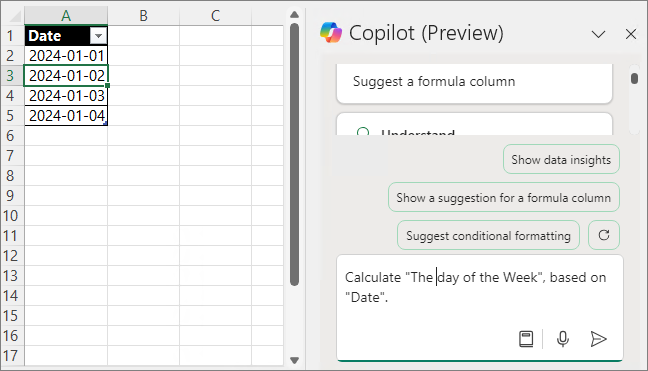Open the Date column filter dropdown
Image resolution: width=648 pixels, height=371 pixels.
pos(98,36)
